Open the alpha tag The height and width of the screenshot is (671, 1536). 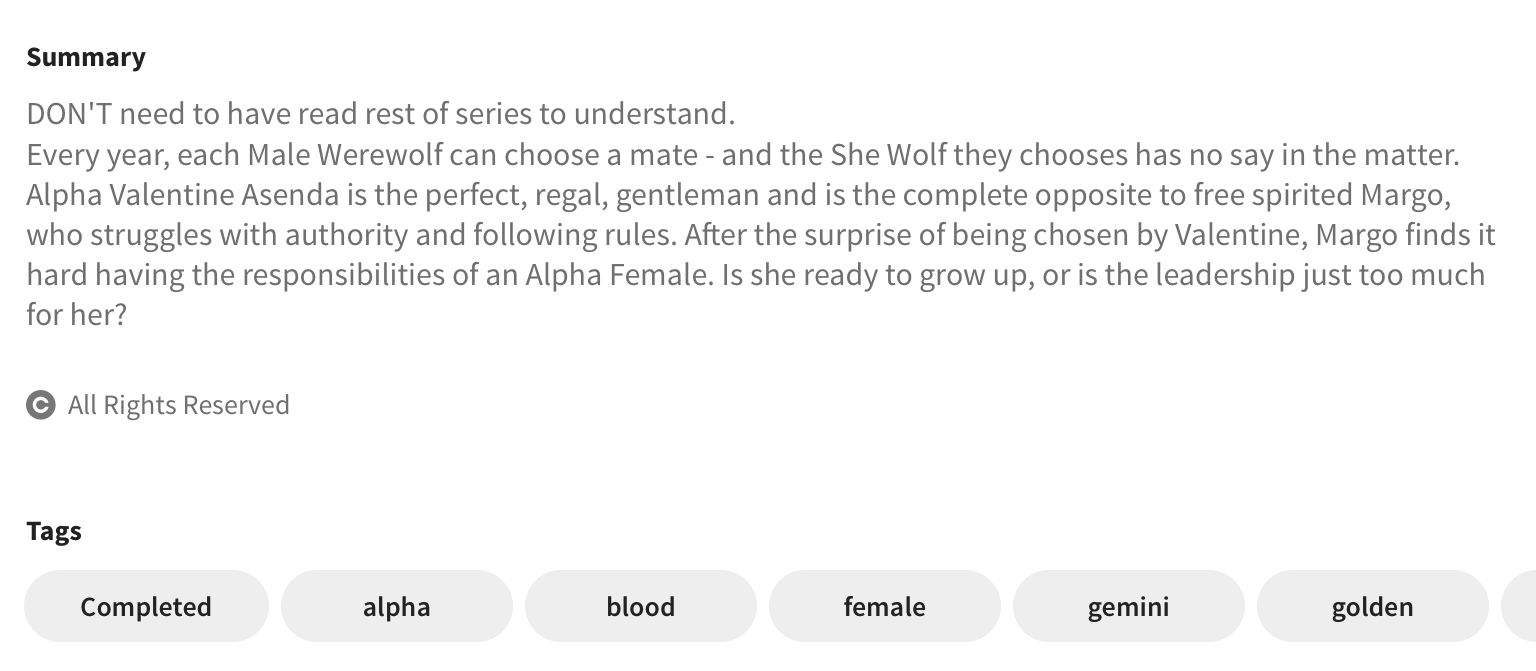[x=396, y=607]
